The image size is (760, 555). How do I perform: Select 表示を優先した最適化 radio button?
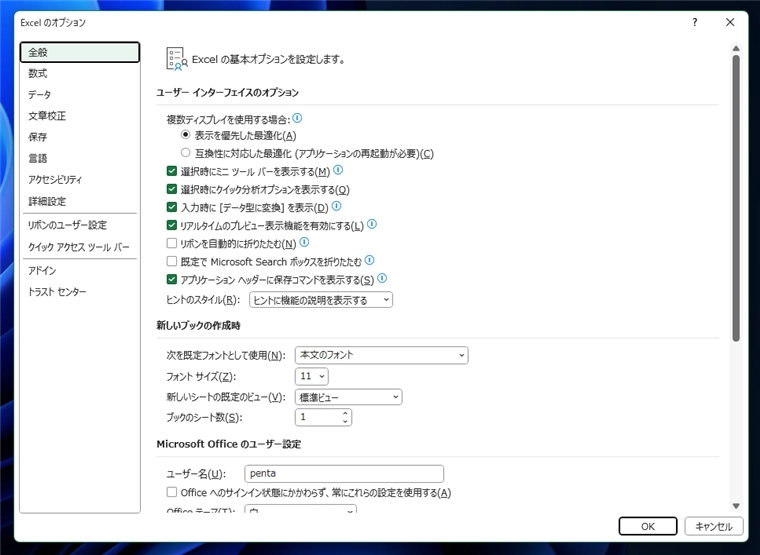click(x=185, y=134)
